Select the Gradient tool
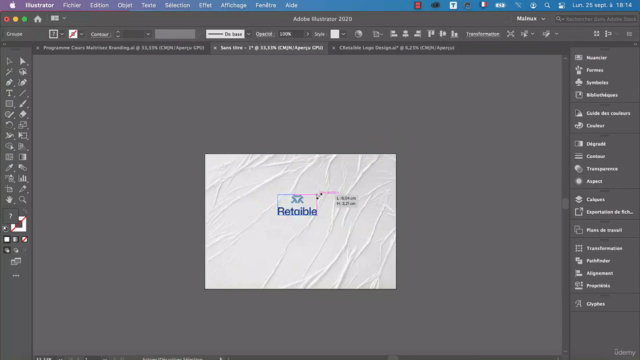This screenshot has height=360, width=640. tap(23, 157)
